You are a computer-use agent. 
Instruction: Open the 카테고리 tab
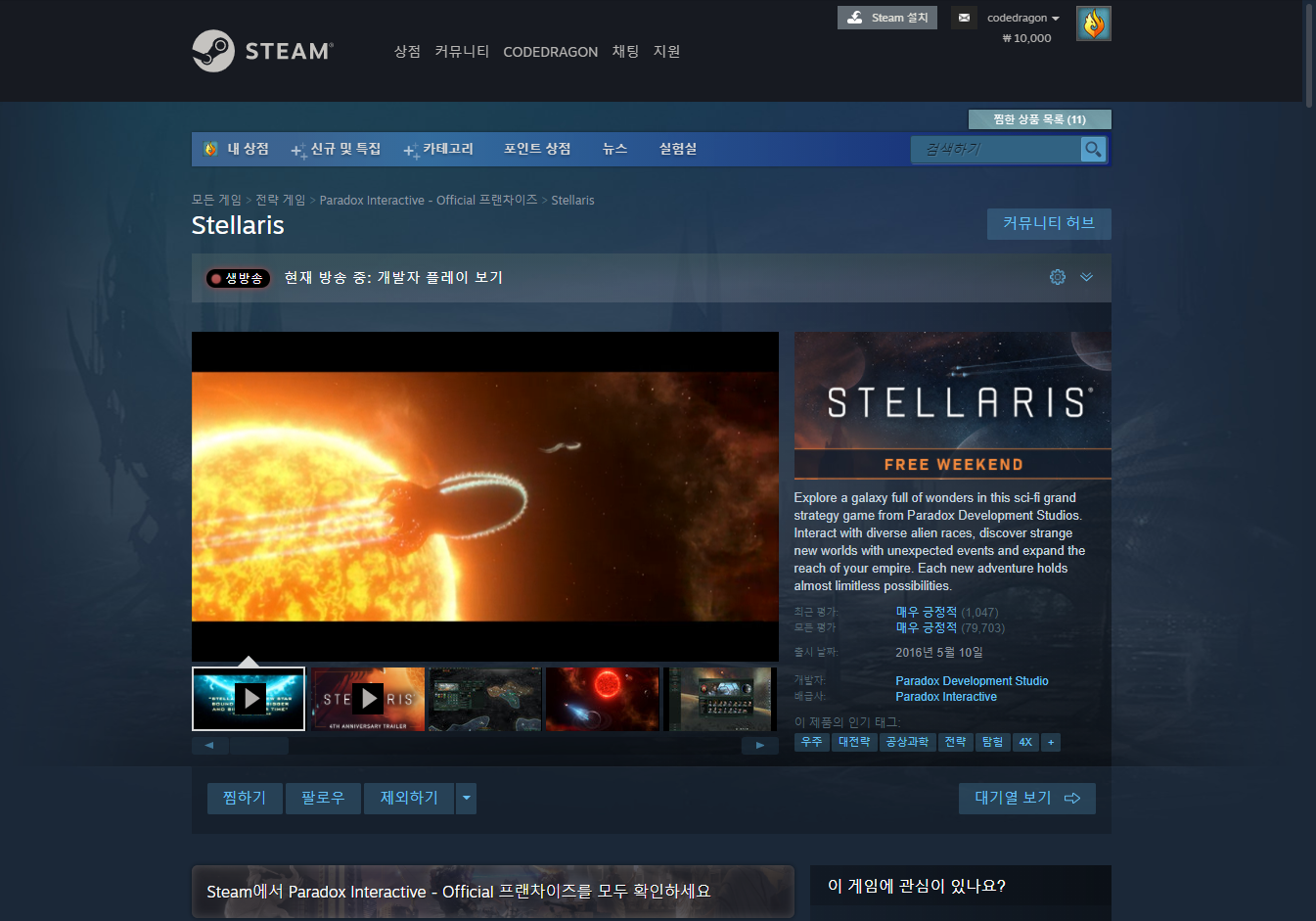pyautogui.click(x=438, y=149)
